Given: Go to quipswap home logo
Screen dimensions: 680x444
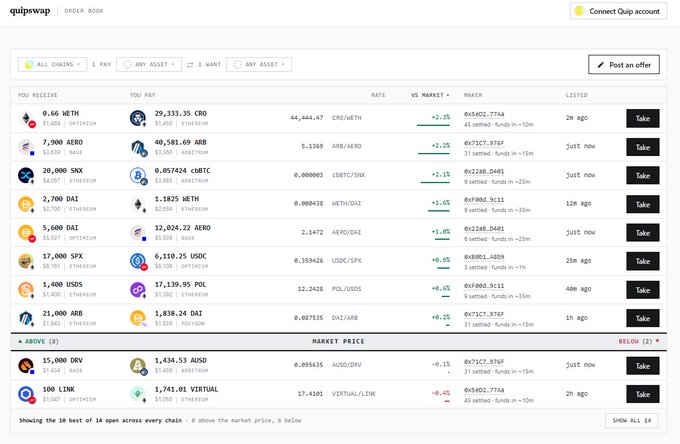Looking at the screenshot, I should [30, 10].
